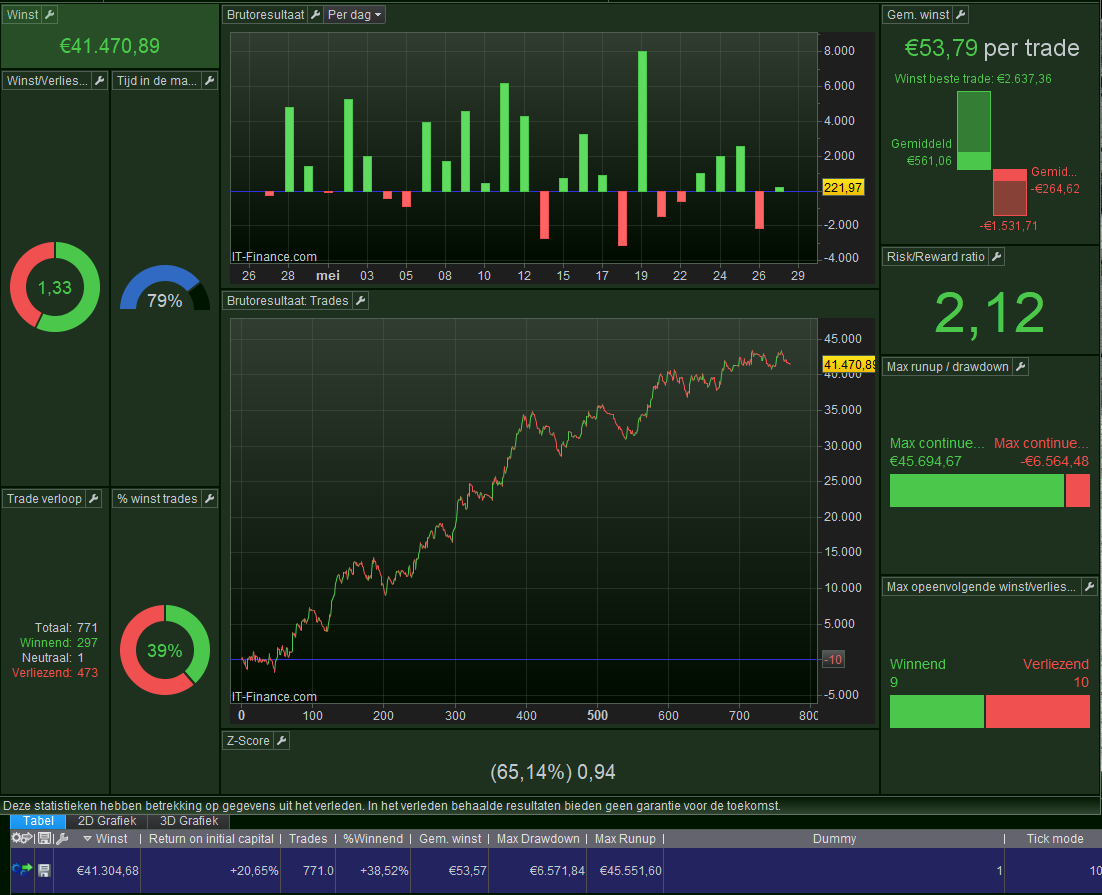Click the +20,65% return cell

click(211, 870)
